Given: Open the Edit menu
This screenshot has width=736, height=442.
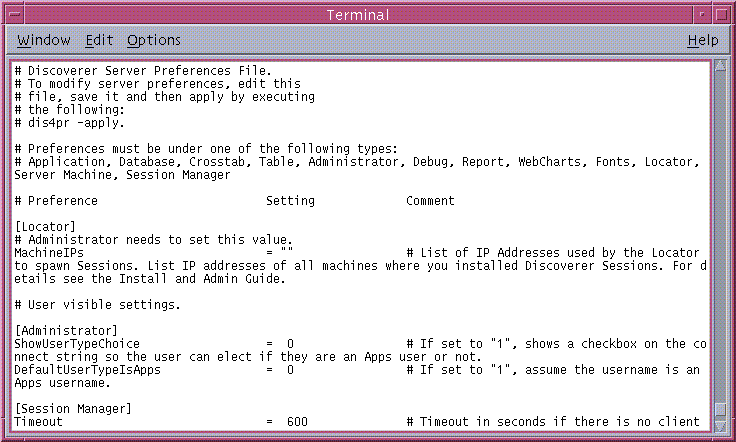Looking at the screenshot, I should [99, 40].
